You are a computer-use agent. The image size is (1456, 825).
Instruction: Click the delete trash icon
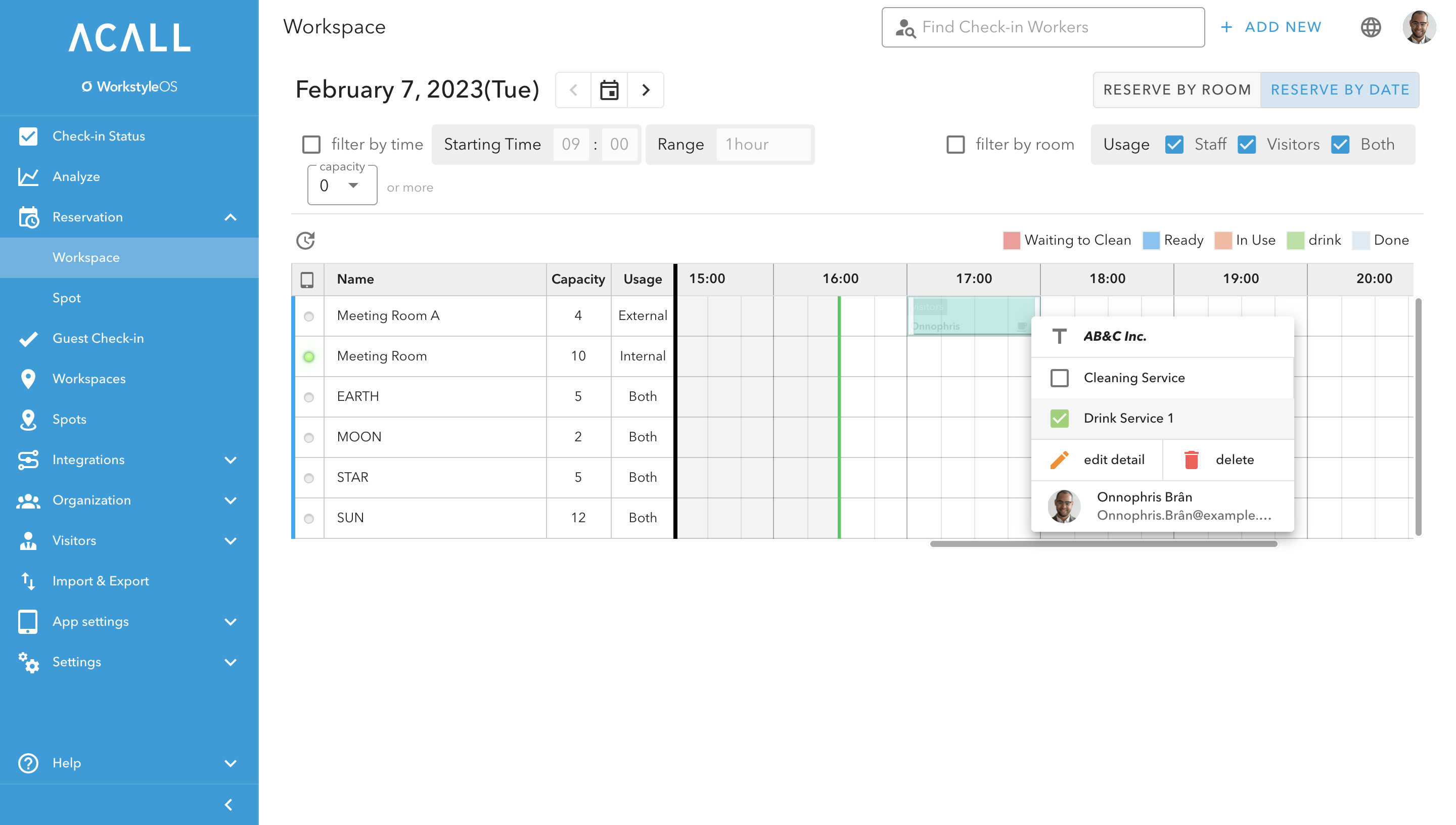[x=1192, y=460]
